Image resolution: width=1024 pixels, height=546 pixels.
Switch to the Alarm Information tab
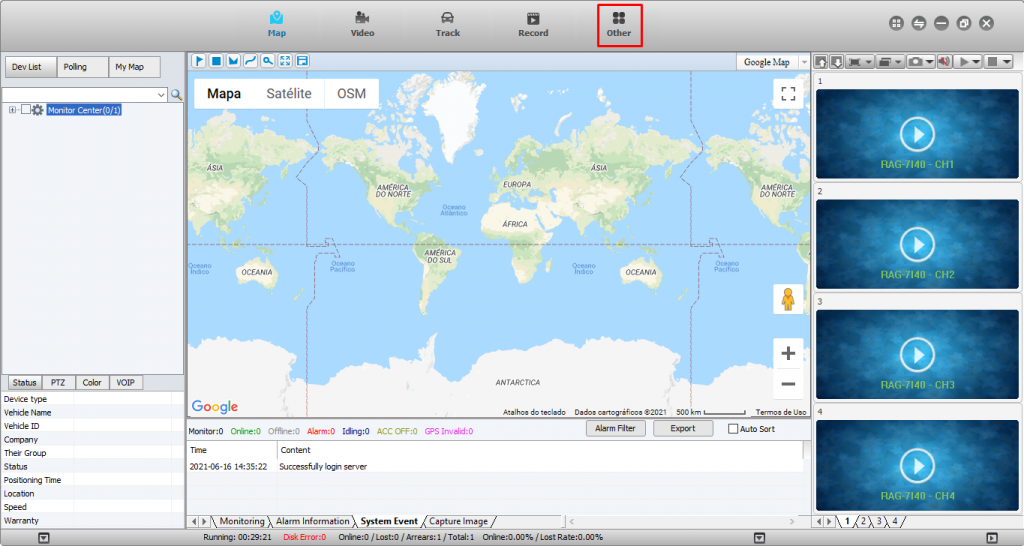[x=312, y=521]
